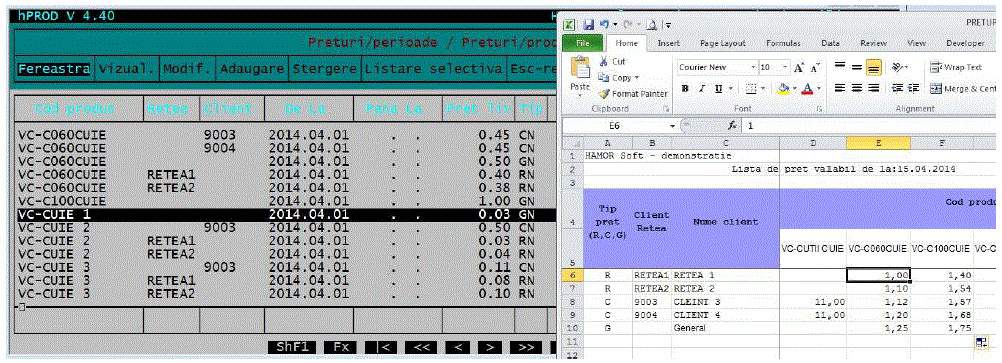Apply red Font Color letter A
The height and width of the screenshot is (363, 1002).
pos(808,88)
